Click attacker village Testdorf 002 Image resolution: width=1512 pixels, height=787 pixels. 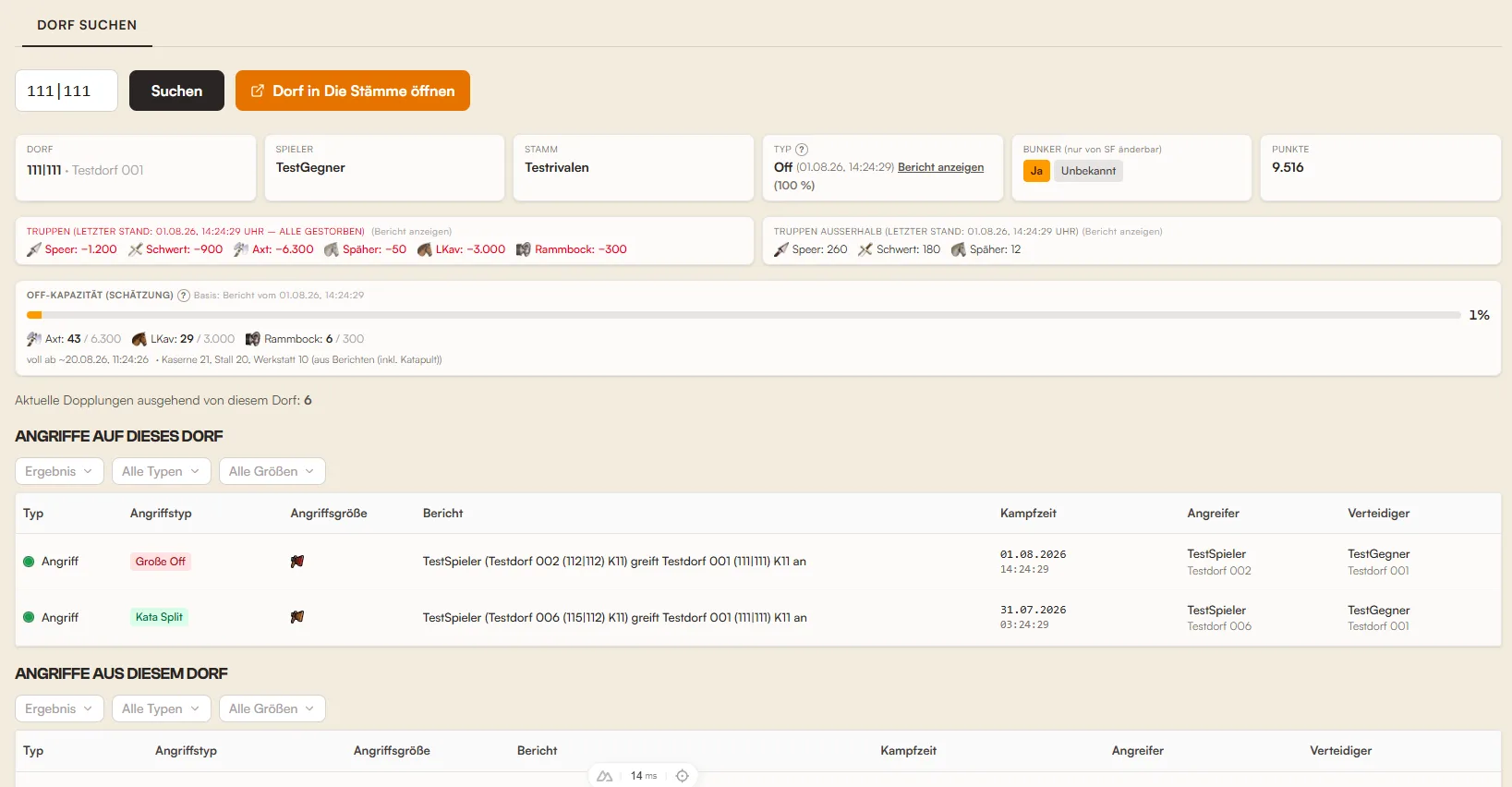pos(1219,571)
